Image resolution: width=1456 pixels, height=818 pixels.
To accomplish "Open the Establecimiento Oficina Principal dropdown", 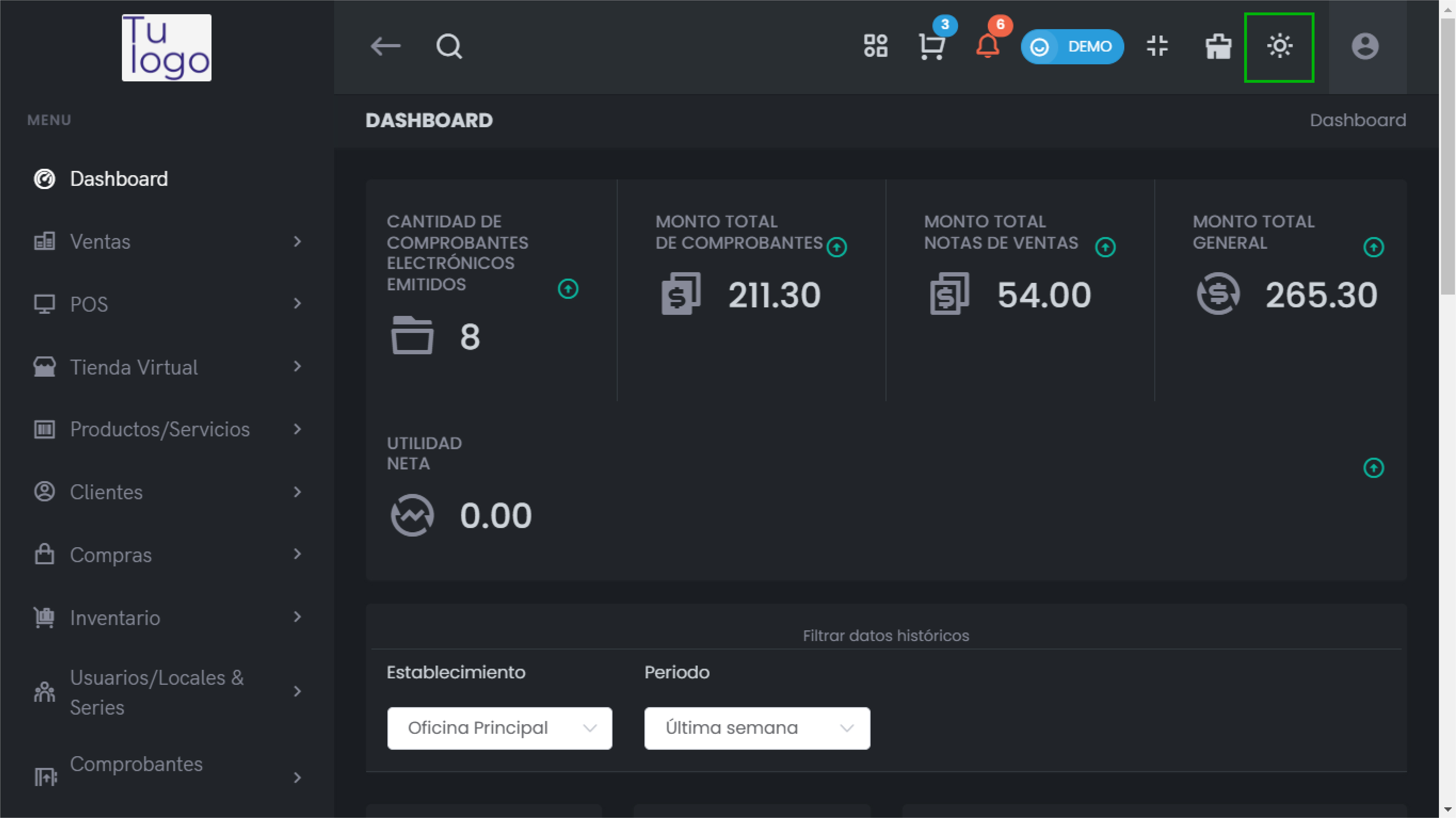I will (499, 728).
